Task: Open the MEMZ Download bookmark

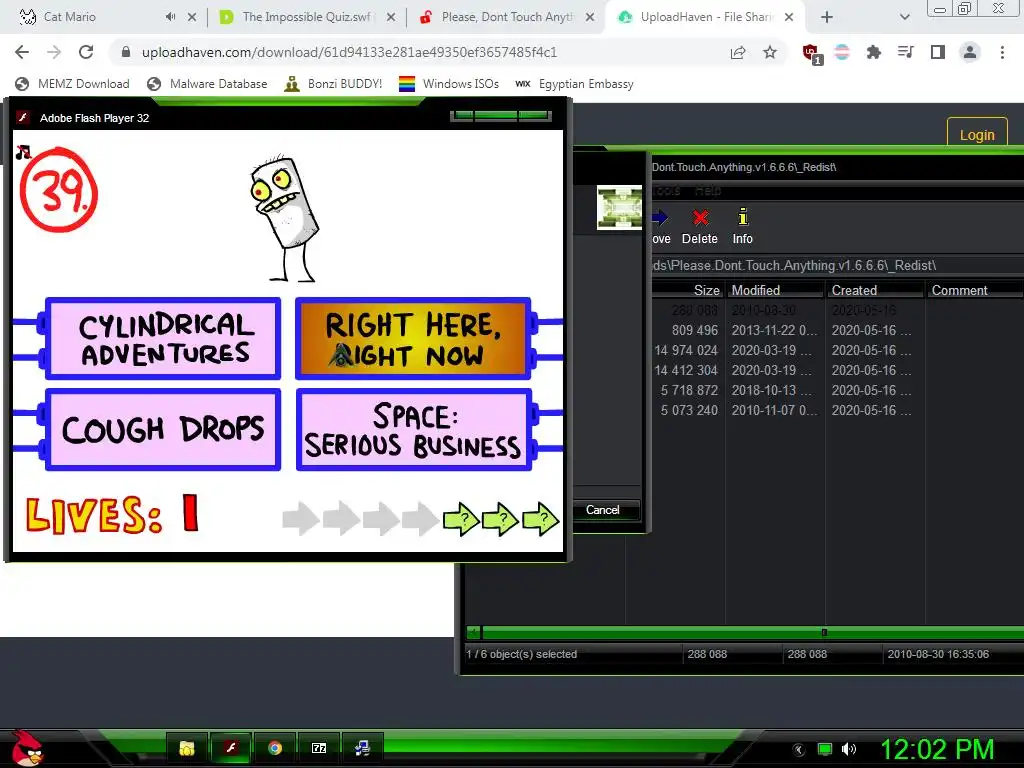Action: tap(72, 84)
